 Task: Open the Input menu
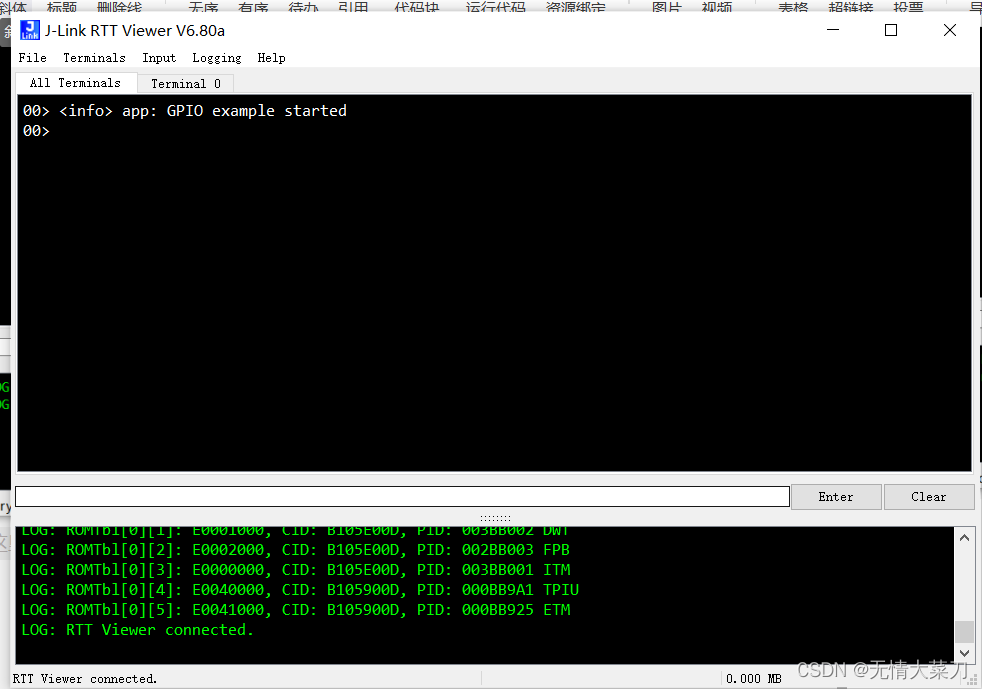pyautogui.click(x=159, y=58)
